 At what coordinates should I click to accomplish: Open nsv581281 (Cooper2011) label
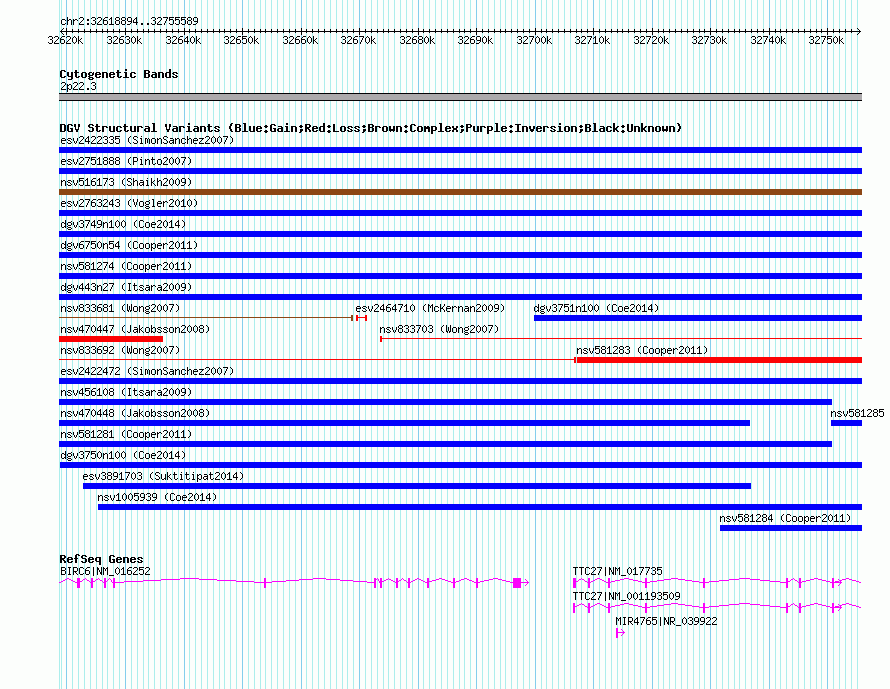pos(126,434)
